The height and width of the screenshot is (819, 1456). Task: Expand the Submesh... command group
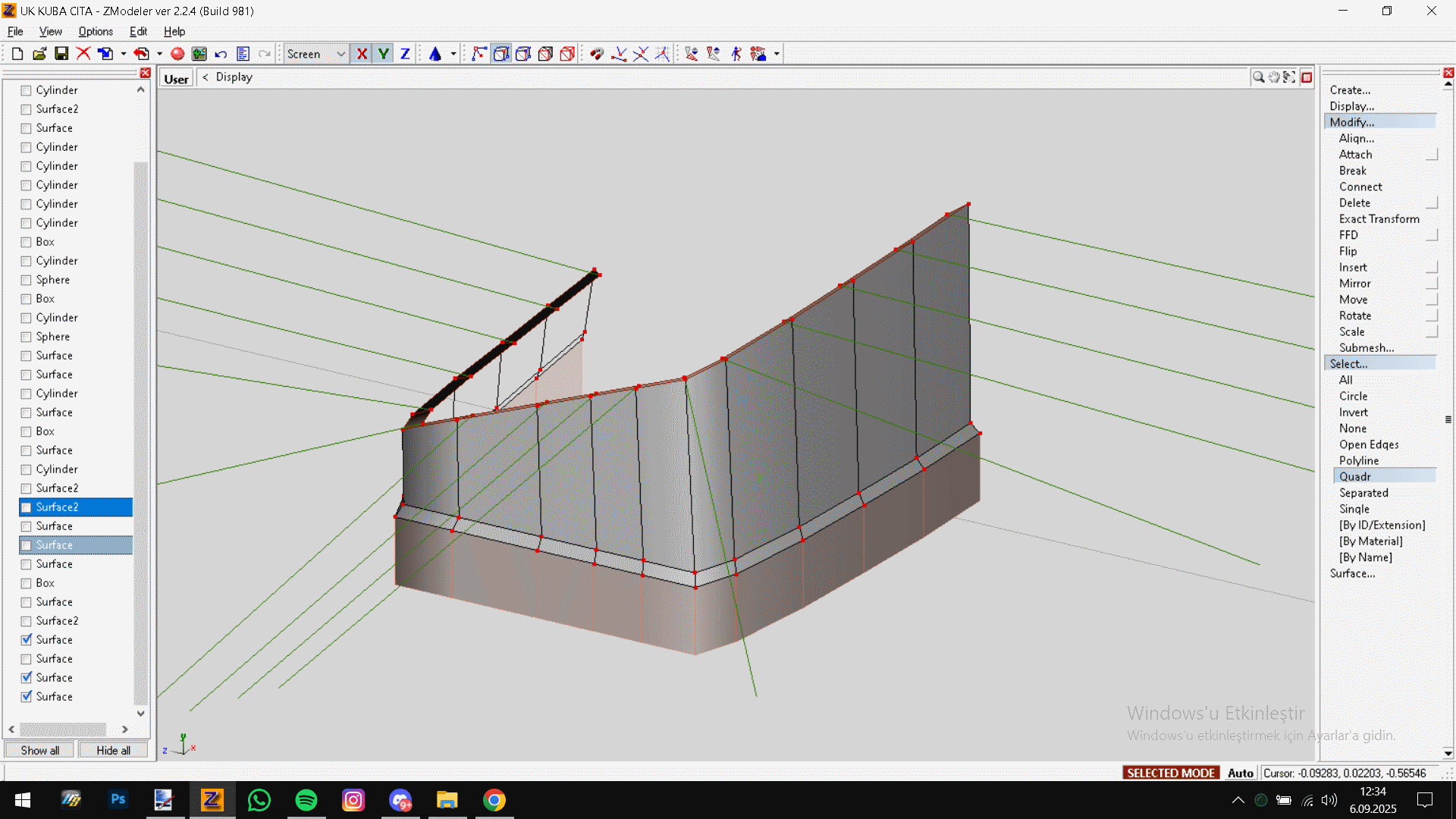[x=1366, y=347]
